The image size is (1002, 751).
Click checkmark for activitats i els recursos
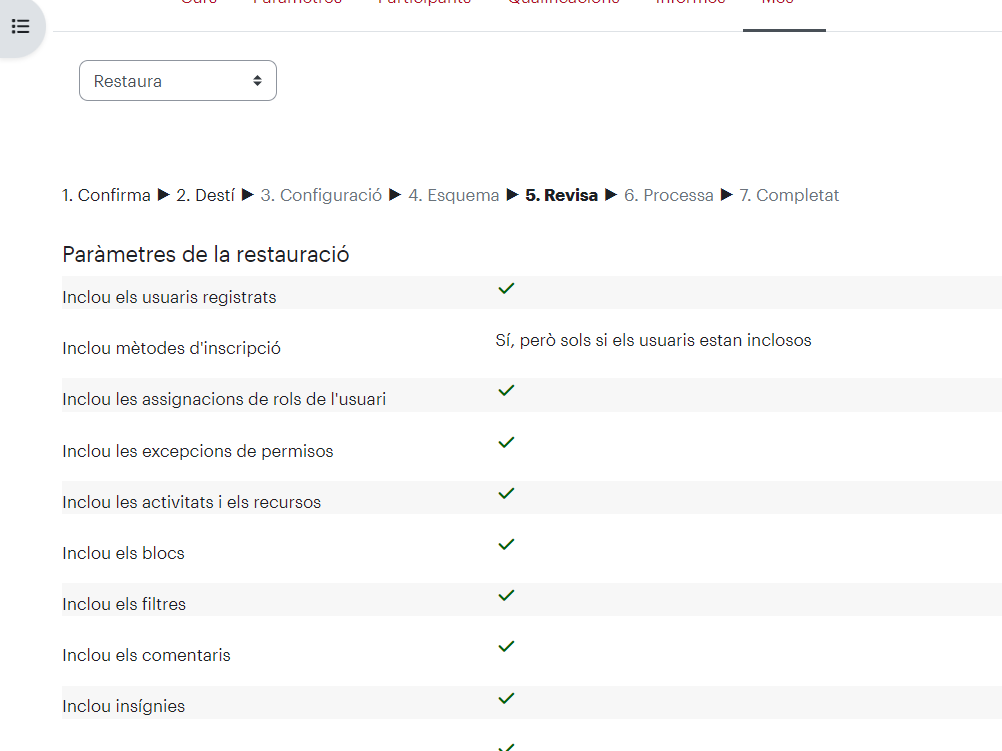coord(506,493)
